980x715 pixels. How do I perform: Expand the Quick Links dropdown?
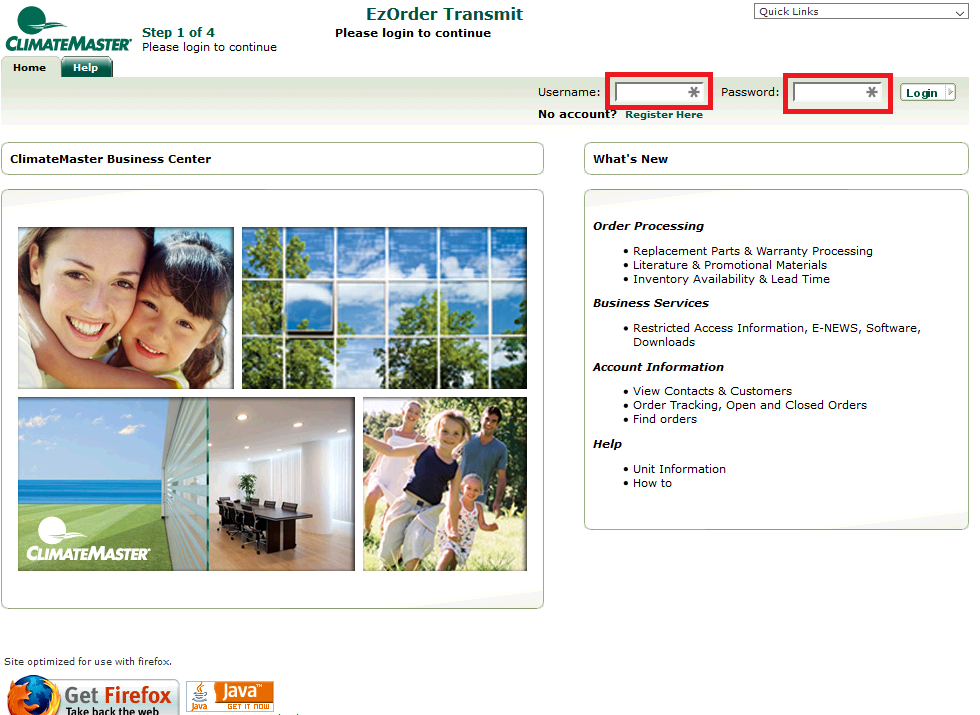861,11
